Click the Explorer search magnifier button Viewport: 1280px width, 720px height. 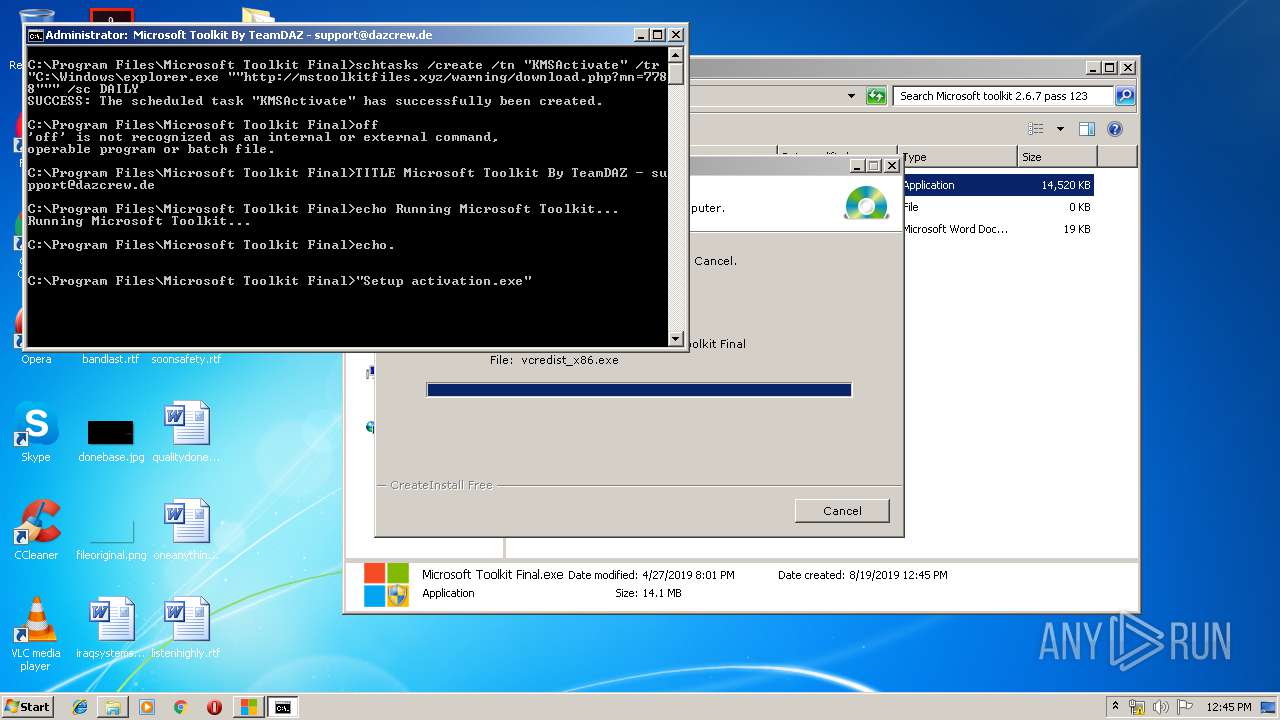pos(1125,96)
